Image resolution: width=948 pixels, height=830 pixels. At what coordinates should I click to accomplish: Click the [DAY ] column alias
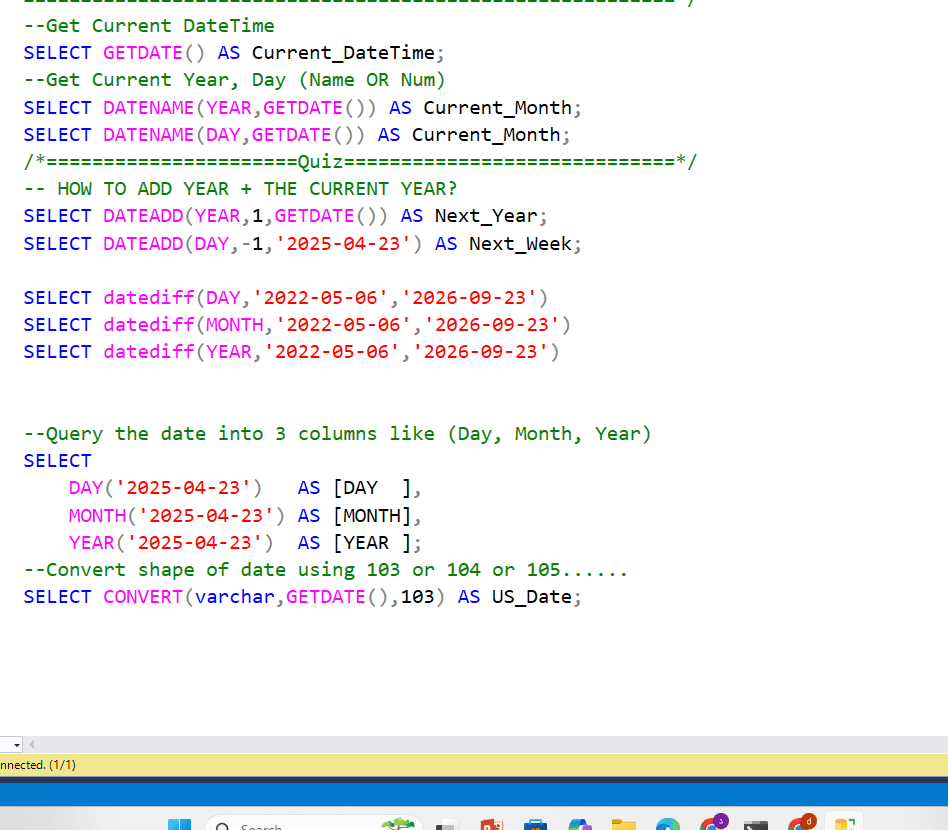point(372,488)
